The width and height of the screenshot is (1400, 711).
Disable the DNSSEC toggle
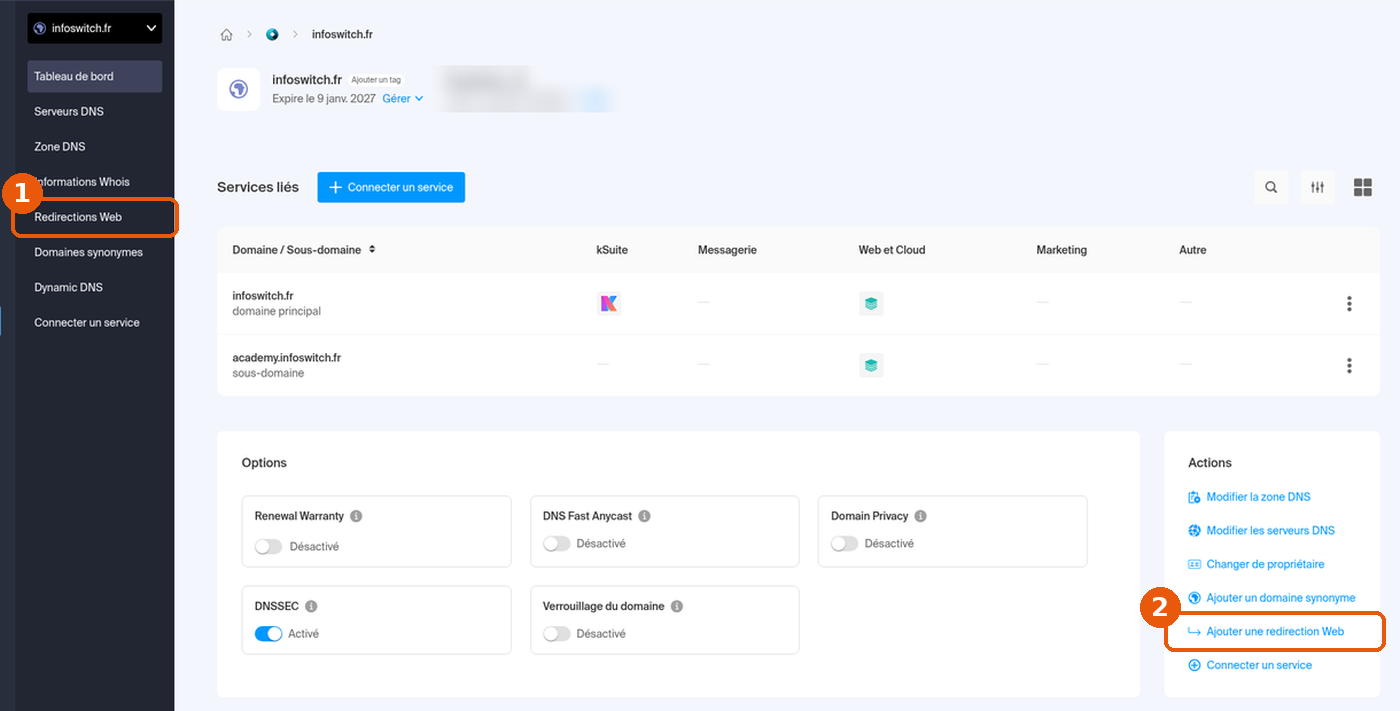point(268,634)
